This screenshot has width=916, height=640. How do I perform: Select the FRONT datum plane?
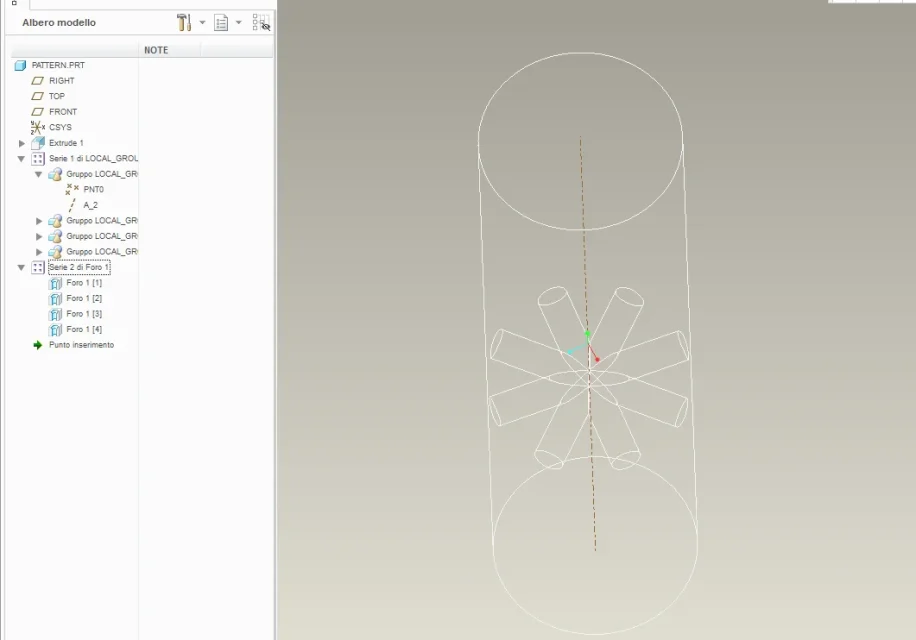pos(62,112)
